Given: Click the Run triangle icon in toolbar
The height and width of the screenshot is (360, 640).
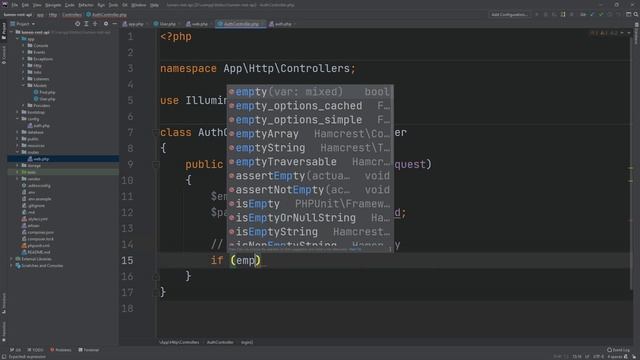Looking at the screenshot, I should (537, 15).
